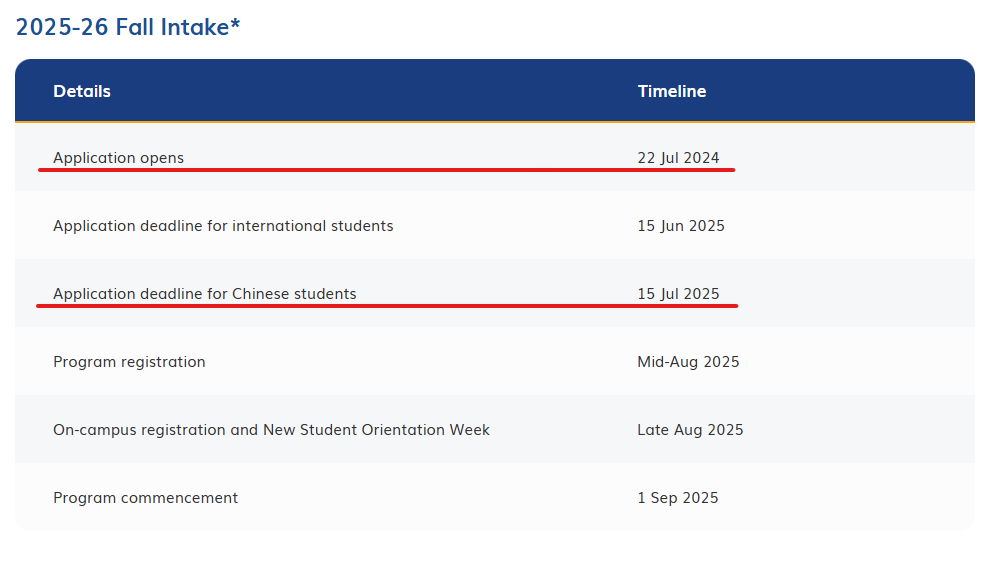Select On-campus registration and Orientation Week text
987x566 pixels.
pos(271,429)
